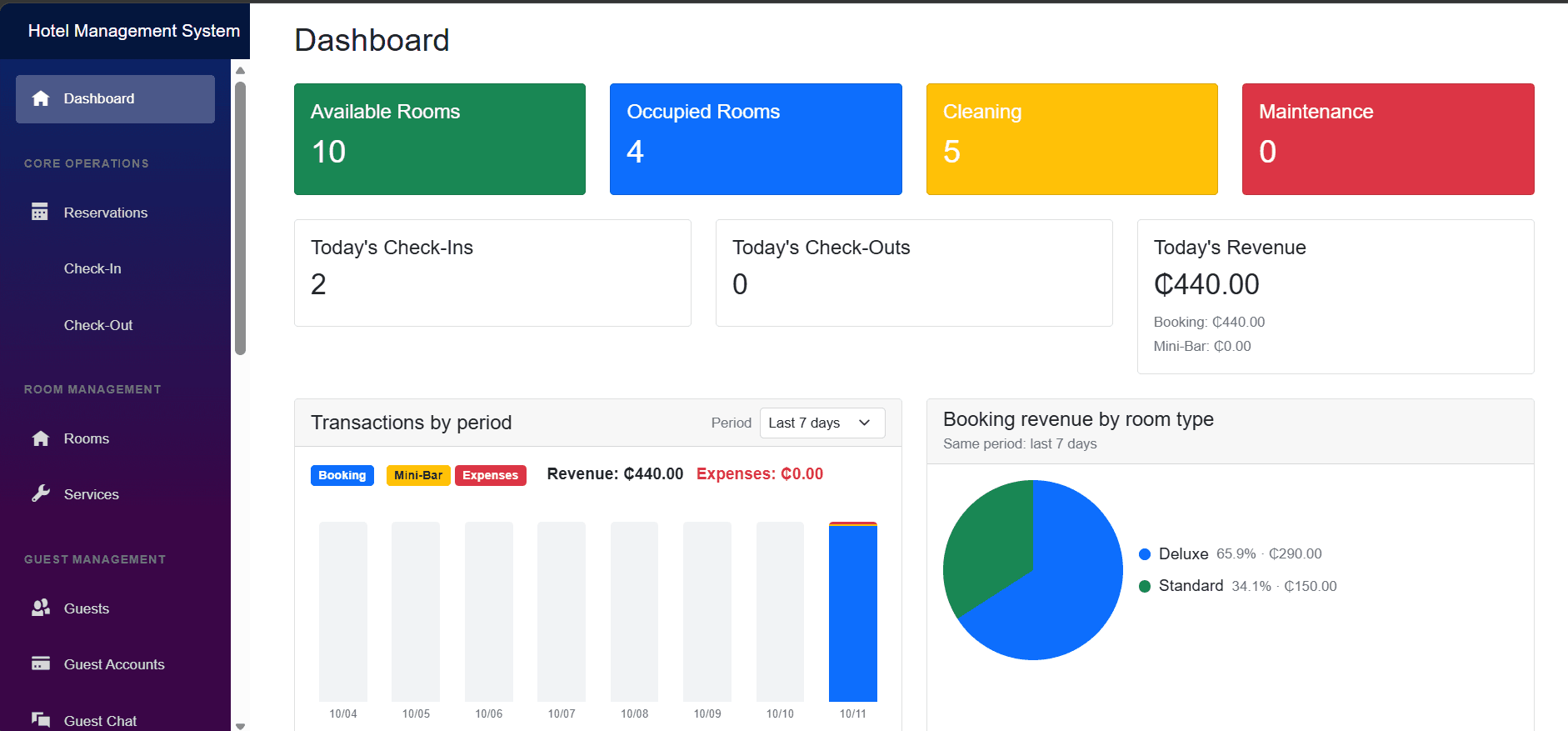Click the Revenue: ₵440.00 summary text
Image resolution: width=1568 pixels, height=731 pixels.
click(x=615, y=474)
